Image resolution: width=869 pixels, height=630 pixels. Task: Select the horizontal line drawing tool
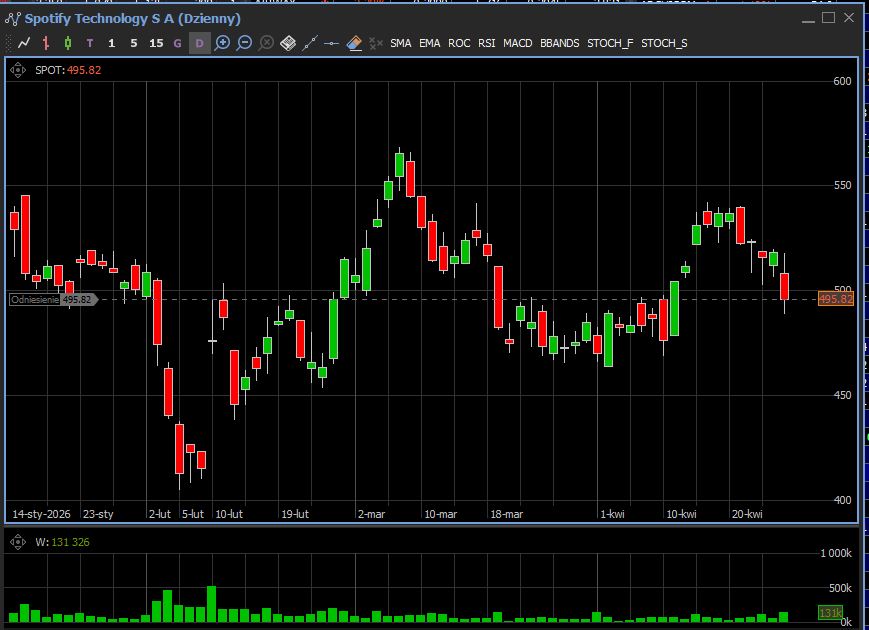[332, 43]
